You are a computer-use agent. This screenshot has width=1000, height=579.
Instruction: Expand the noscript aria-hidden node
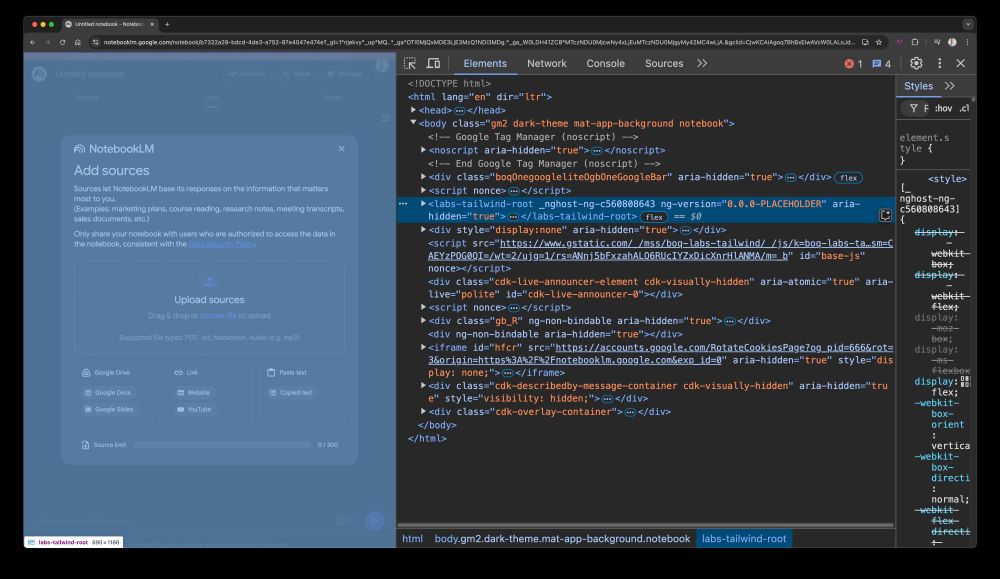(423, 150)
